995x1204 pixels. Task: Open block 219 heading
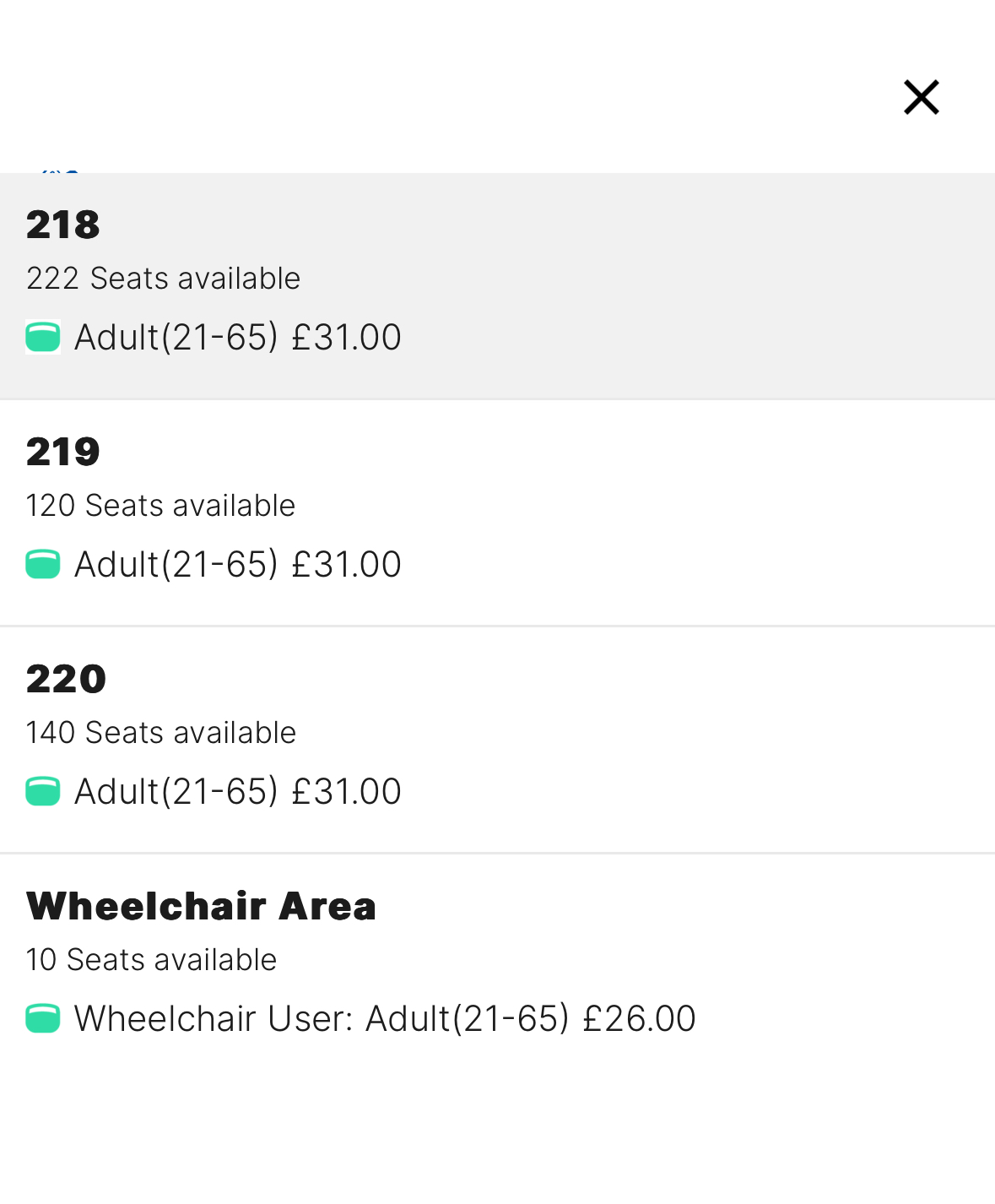63,452
